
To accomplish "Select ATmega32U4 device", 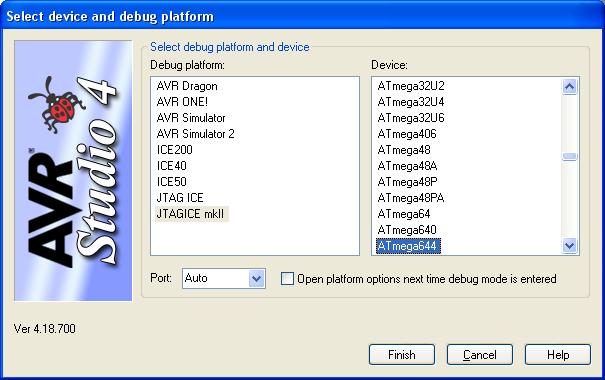I will (411, 102).
